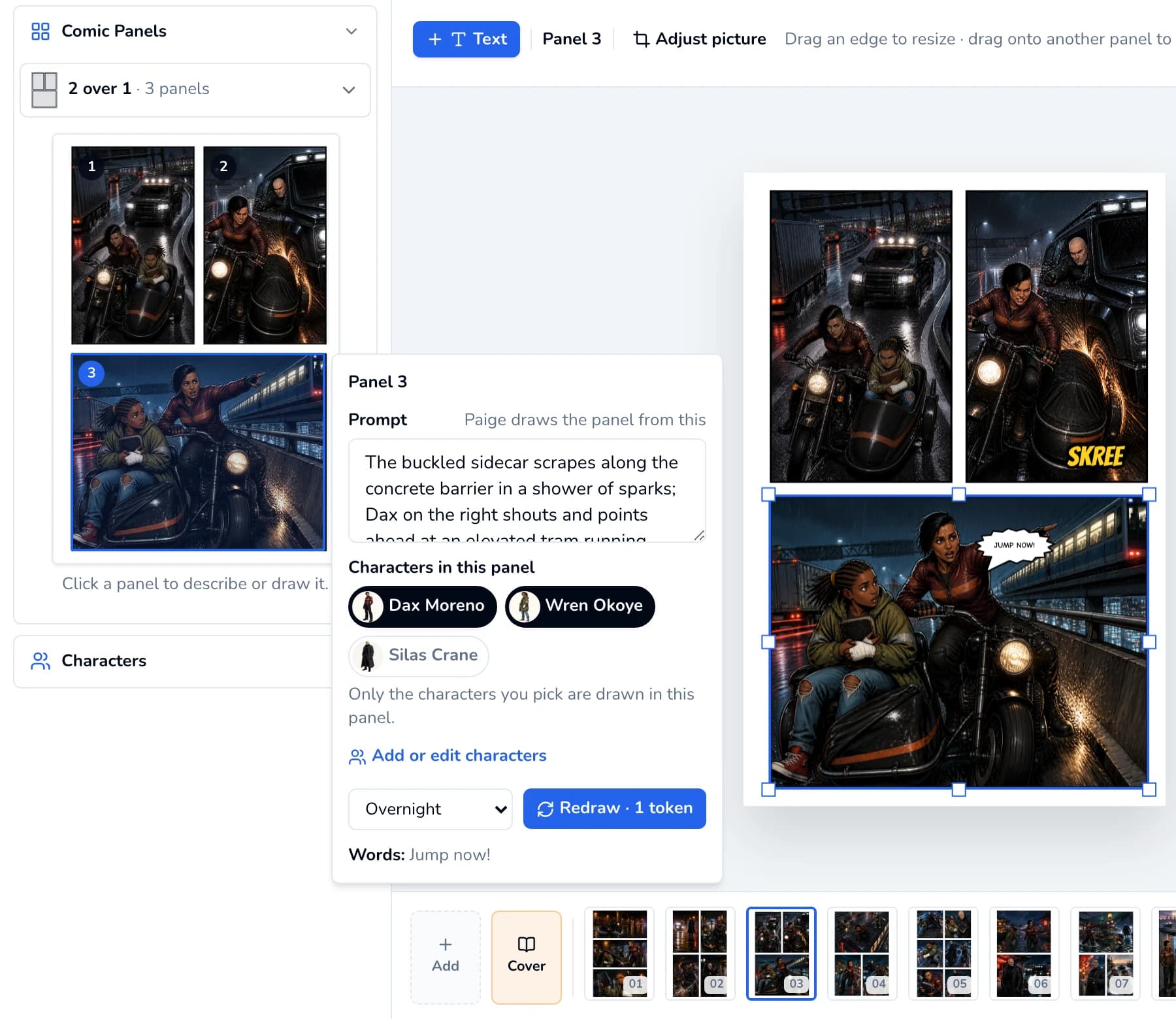Screen dimensions: 1176x1019
Task: Go to page 07 thumbnail
Action: coord(1105,954)
